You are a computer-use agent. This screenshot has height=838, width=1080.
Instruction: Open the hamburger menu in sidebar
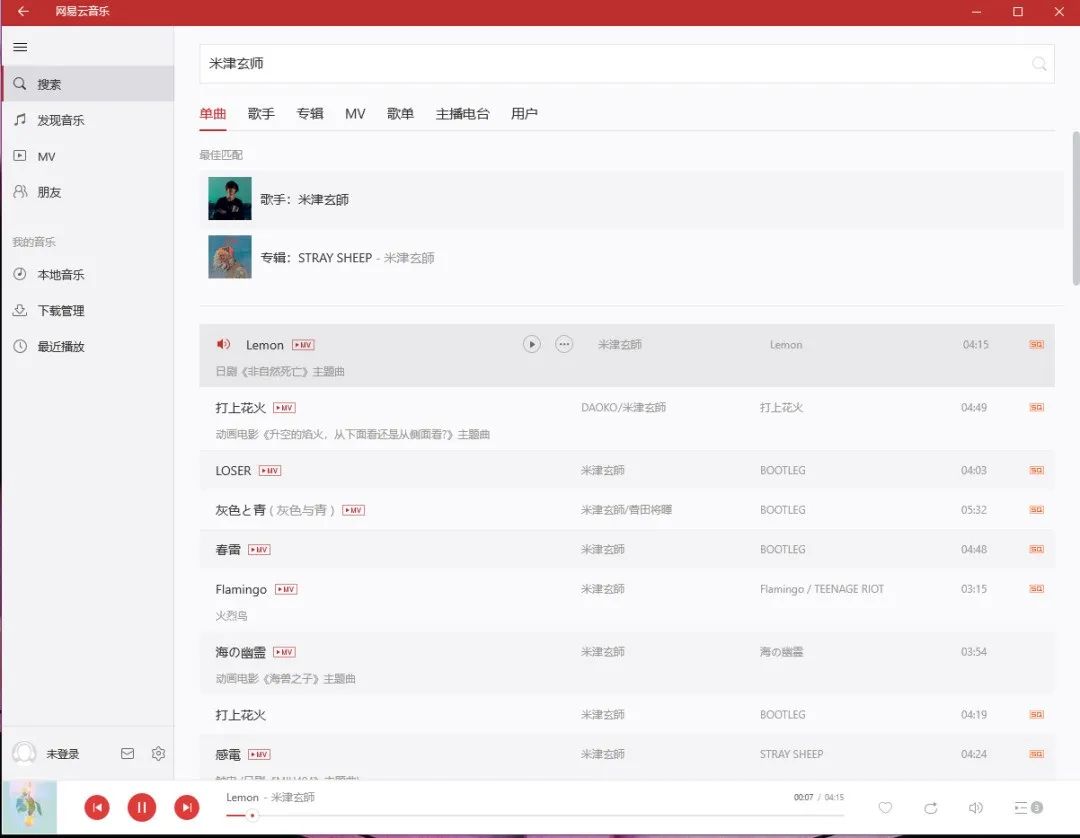point(20,47)
